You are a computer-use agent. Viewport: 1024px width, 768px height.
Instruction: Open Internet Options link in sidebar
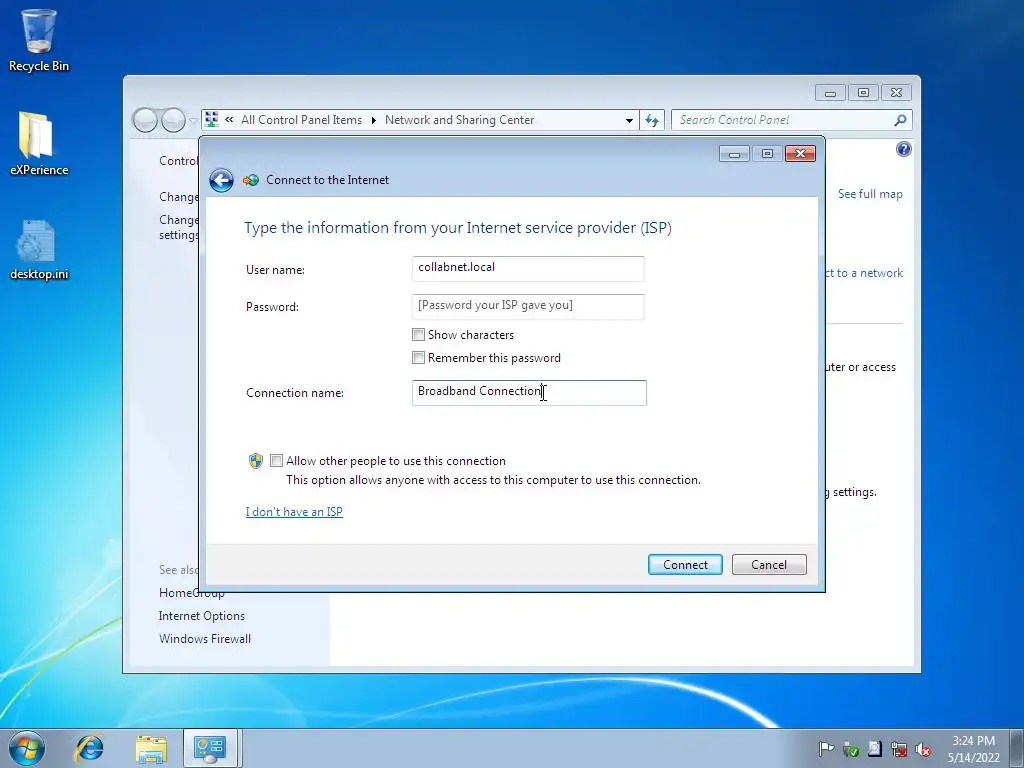click(202, 616)
